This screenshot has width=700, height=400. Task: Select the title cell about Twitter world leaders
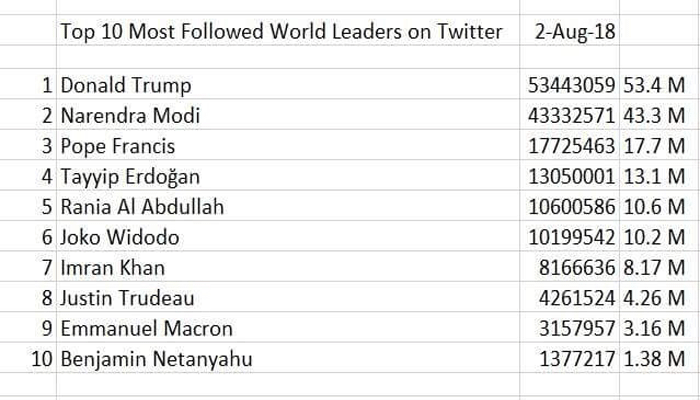click(281, 32)
